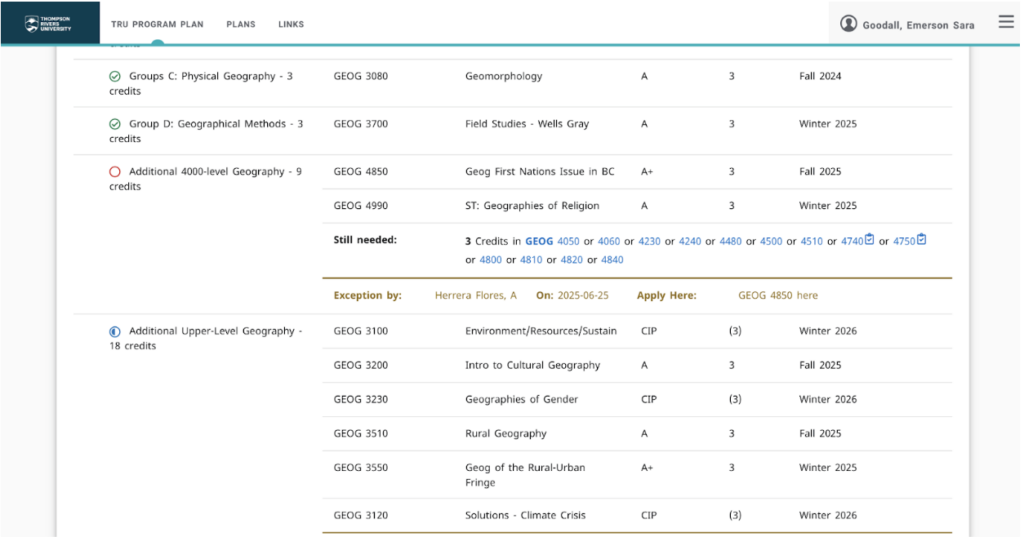The image size is (1024, 537).
Task: Follow the 4840 course link
Action: 612,260
